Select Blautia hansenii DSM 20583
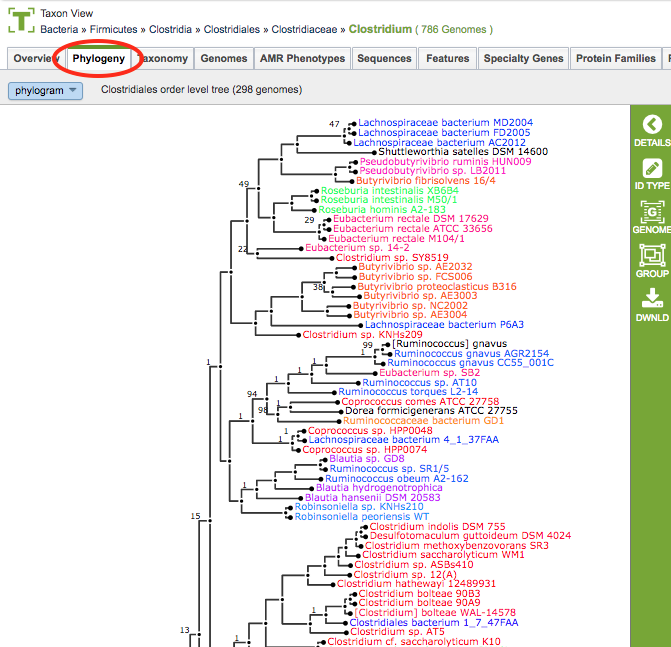 [x=372, y=498]
